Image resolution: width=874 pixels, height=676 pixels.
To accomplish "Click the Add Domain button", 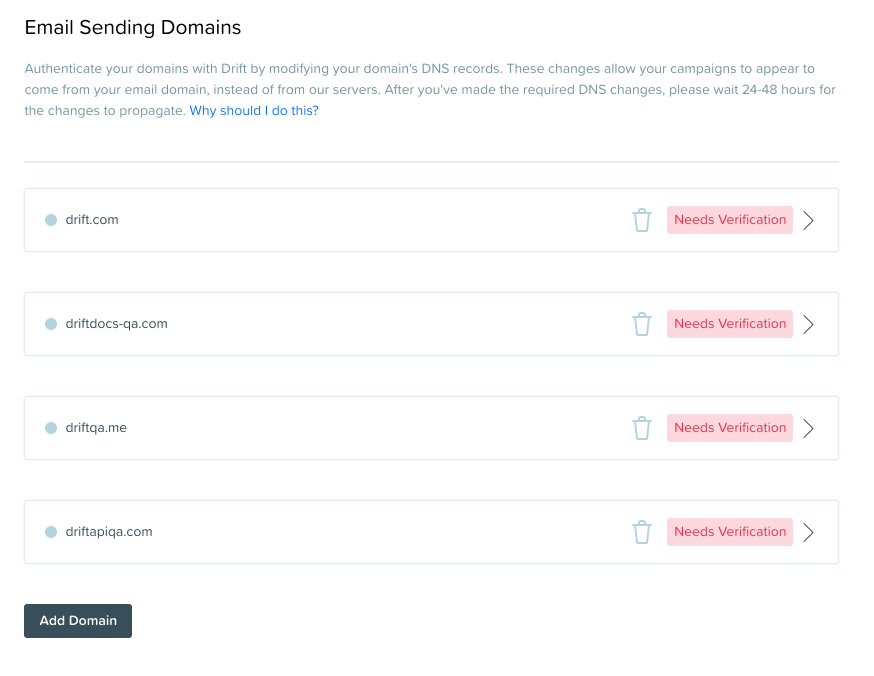I will (x=78, y=621).
